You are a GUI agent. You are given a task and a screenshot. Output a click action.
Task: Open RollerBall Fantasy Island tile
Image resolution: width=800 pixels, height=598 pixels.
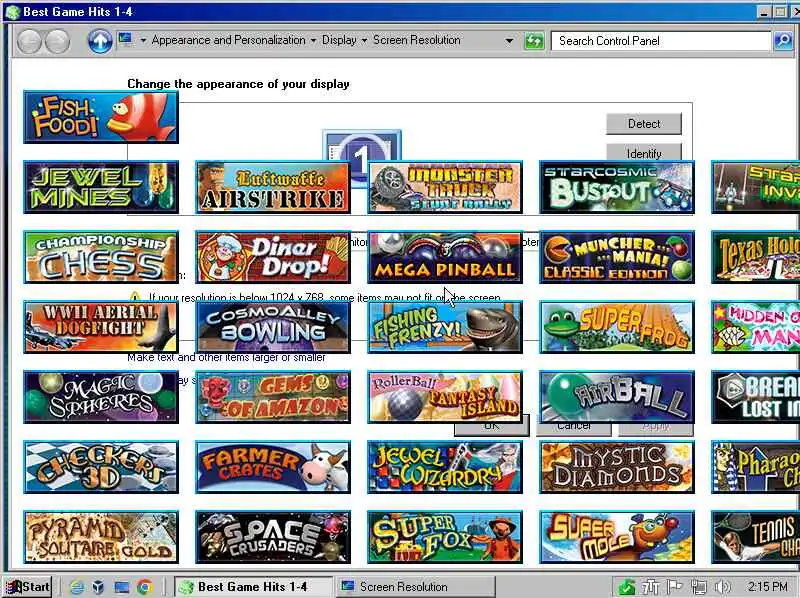[445, 397]
